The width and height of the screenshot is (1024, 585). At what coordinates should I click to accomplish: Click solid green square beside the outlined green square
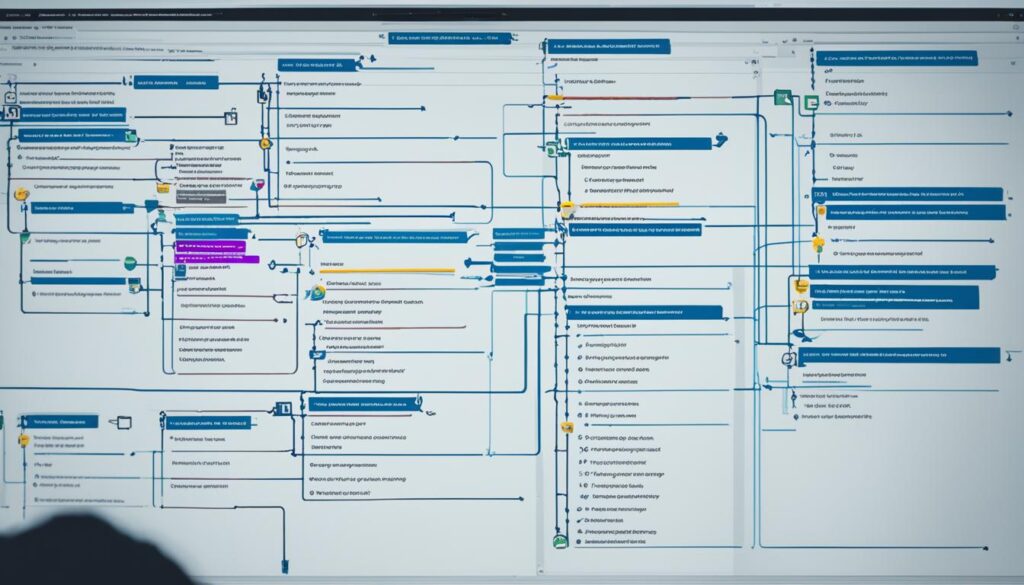pos(782,97)
